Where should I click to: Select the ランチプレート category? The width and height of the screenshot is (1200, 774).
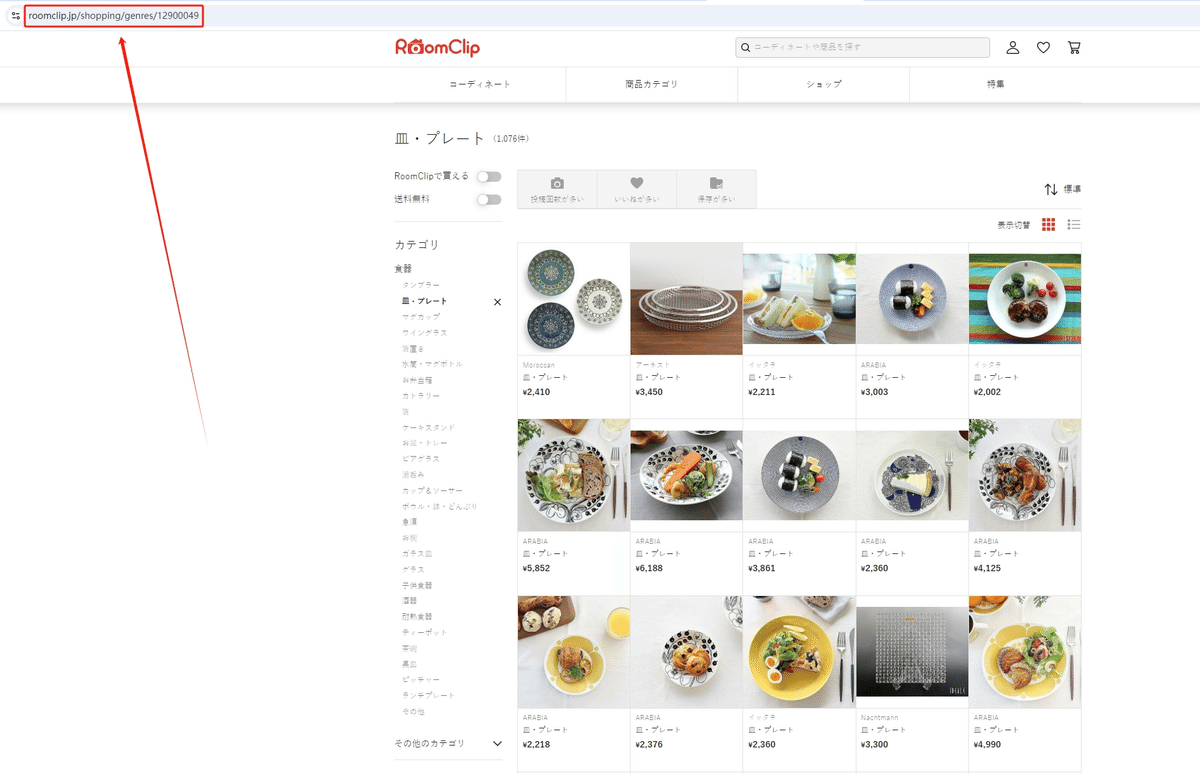pyautogui.click(x=429, y=696)
